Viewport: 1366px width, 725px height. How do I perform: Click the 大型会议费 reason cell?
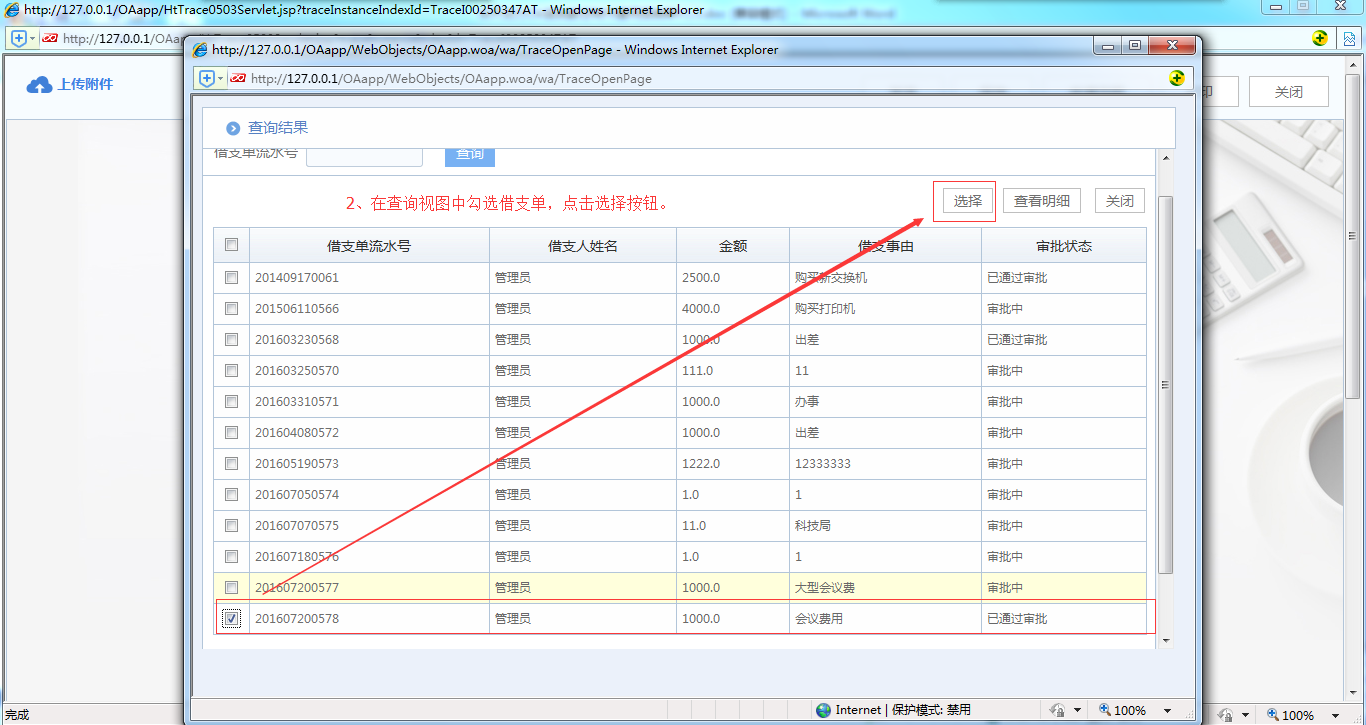coord(885,587)
